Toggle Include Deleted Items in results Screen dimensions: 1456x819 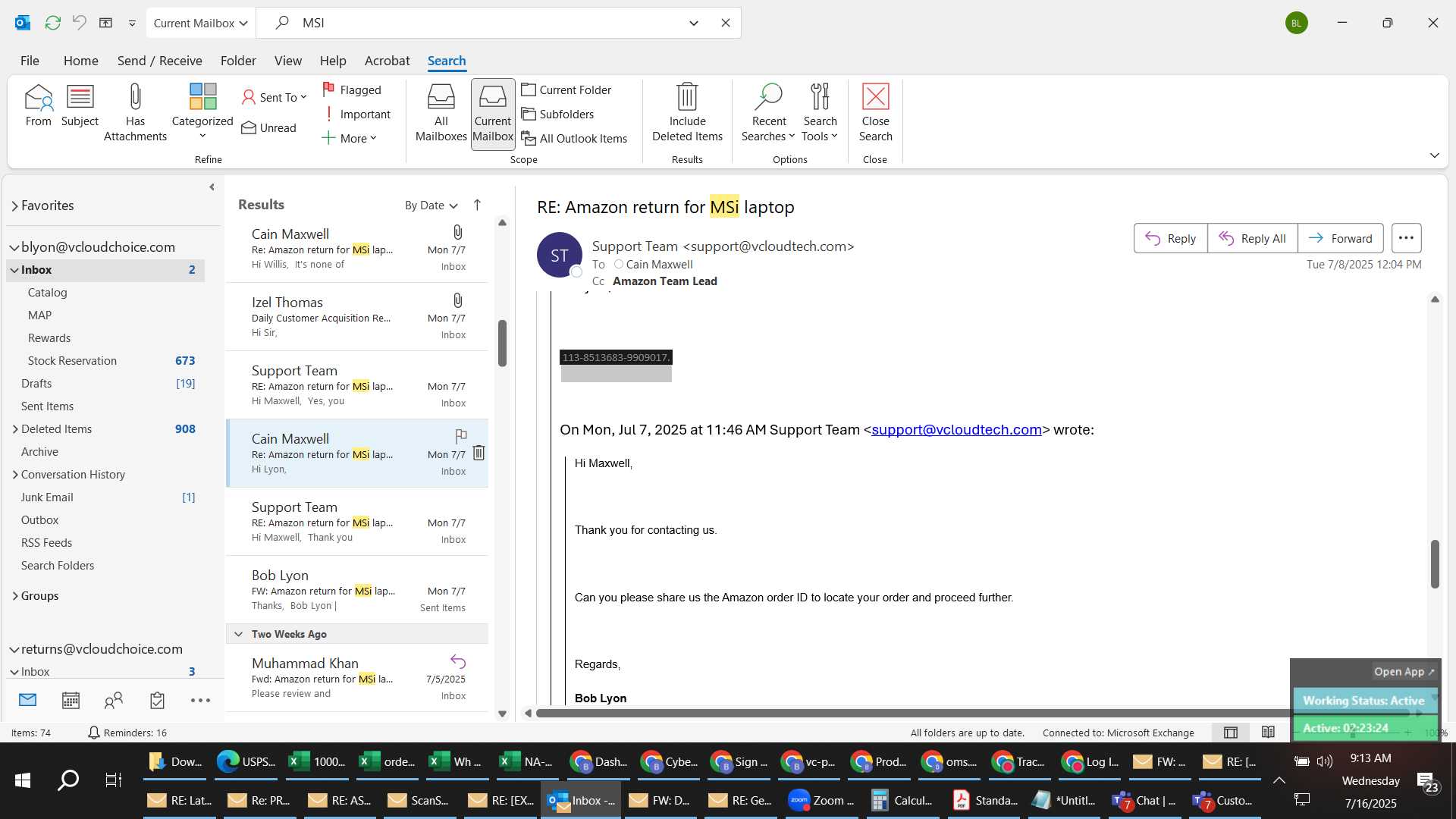point(687,113)
